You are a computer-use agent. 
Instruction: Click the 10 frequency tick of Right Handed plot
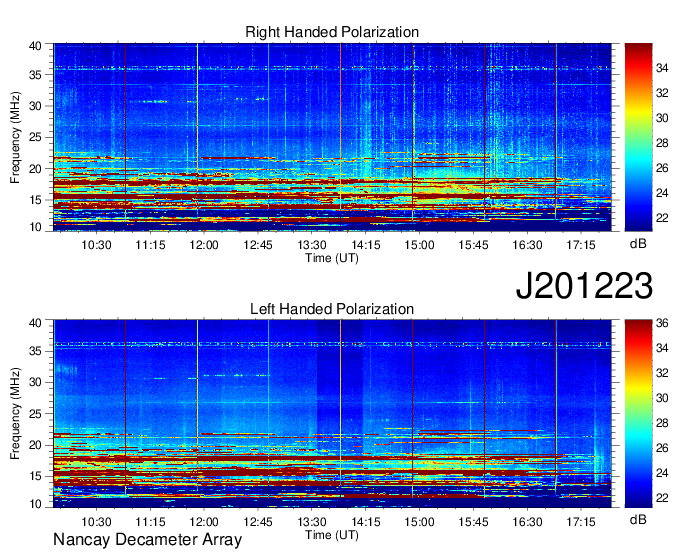click(36, 227)
